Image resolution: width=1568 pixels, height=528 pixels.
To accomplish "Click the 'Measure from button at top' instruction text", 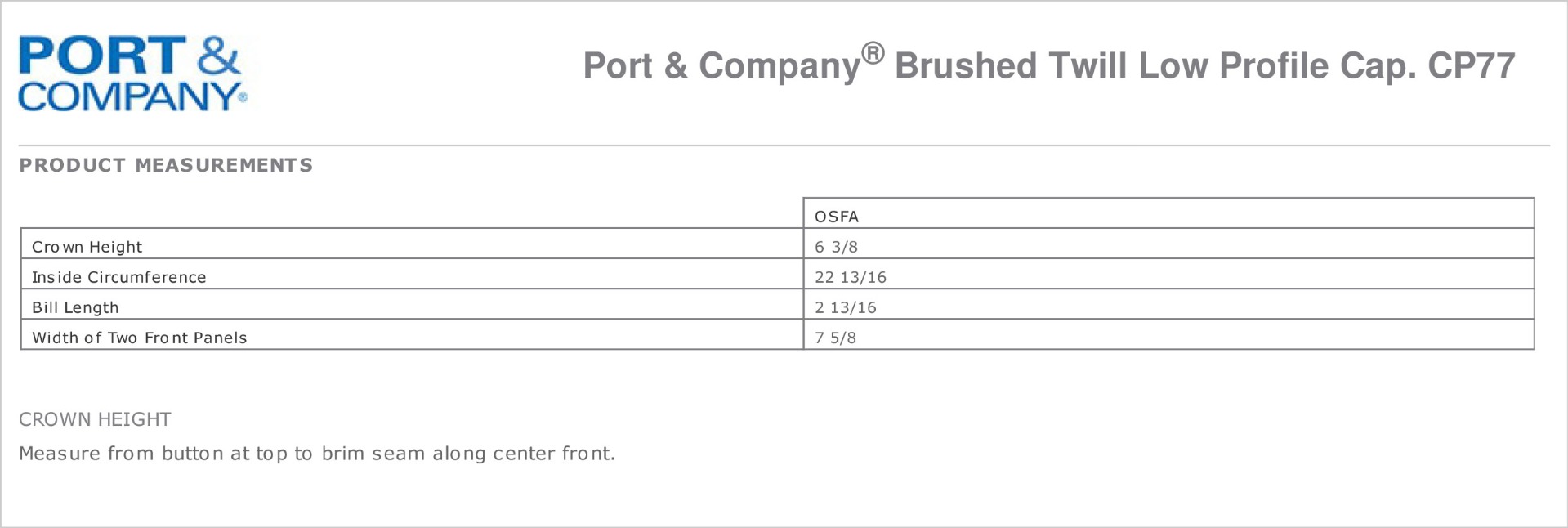I will [x=316, y=454].
